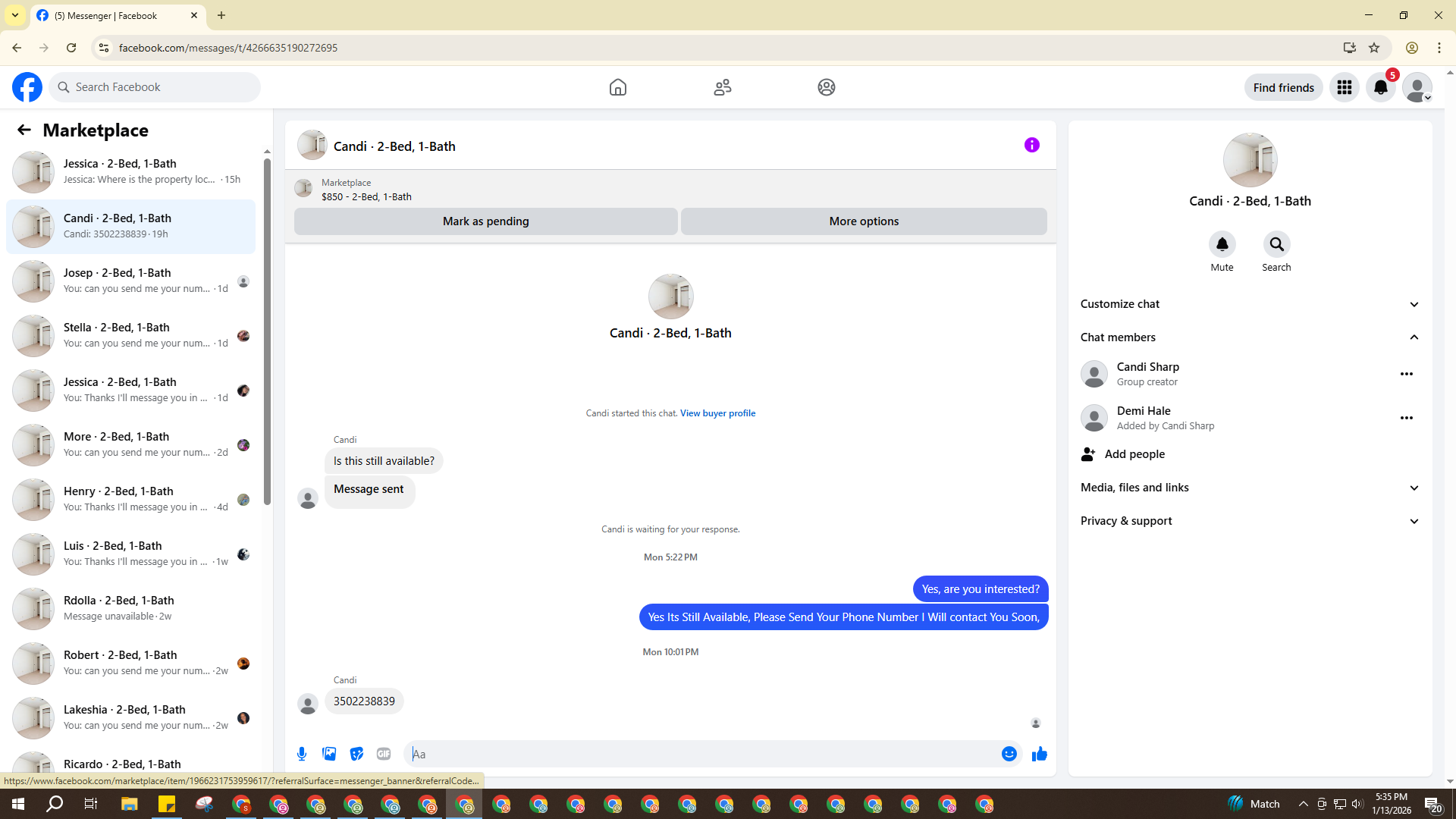1456x819 pixels.
Task: Go to the Facebook Home tab
Action: click(x=617, y=87)
